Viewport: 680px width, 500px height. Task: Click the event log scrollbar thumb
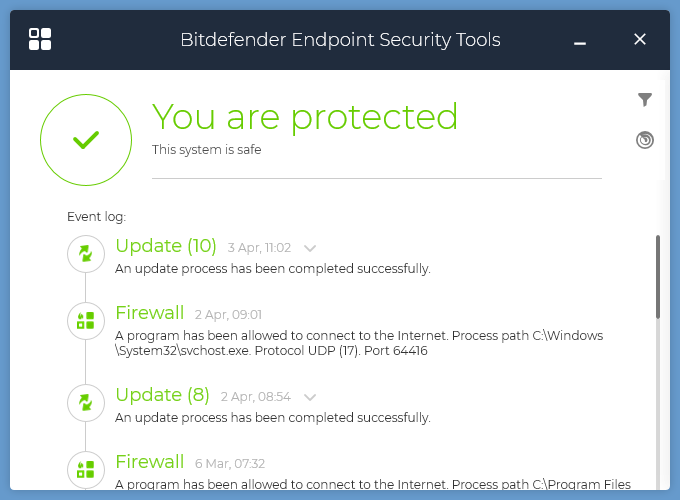657,277
